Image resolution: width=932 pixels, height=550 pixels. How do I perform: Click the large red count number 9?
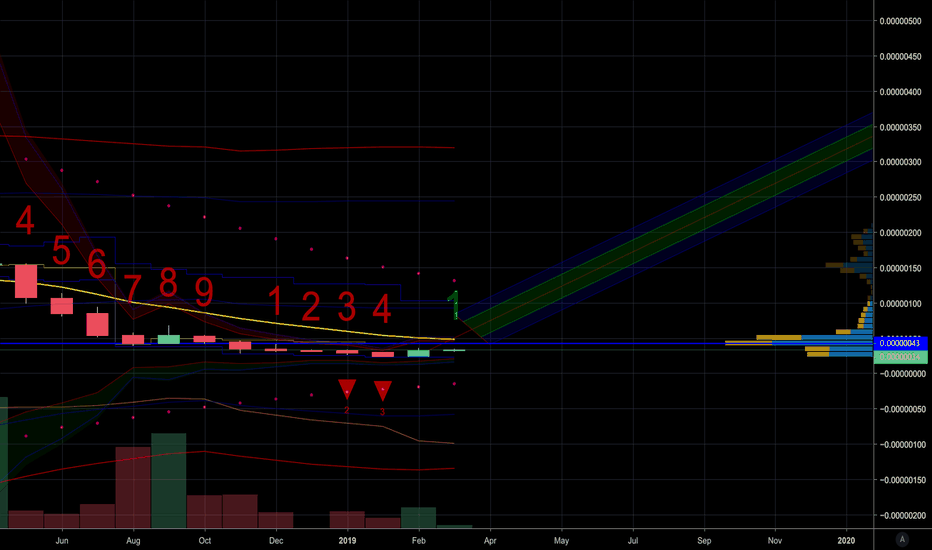pyautogui.click(x=204, y=292)
